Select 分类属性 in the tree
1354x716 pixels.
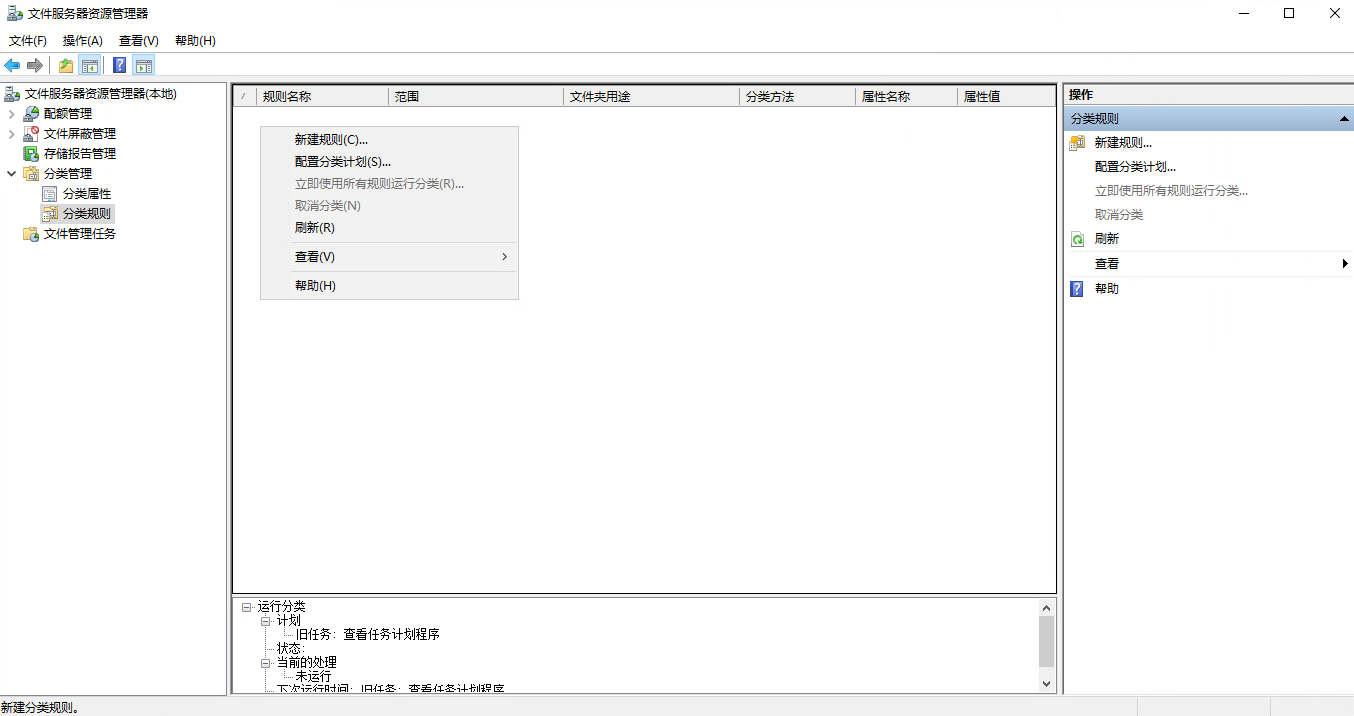coord(87,194)
